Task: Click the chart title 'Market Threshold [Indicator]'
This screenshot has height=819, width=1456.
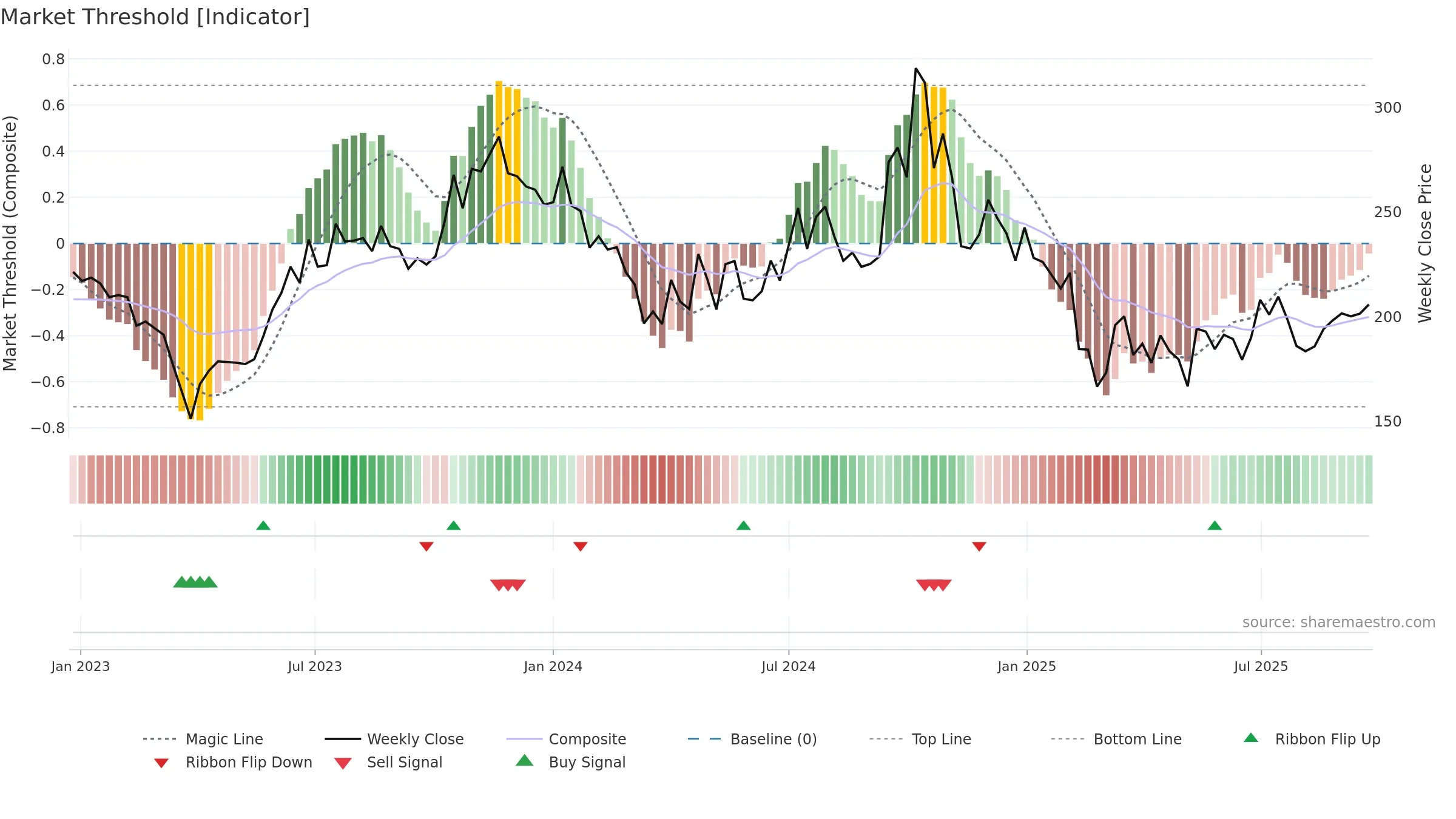Action: tap(155, 17)
